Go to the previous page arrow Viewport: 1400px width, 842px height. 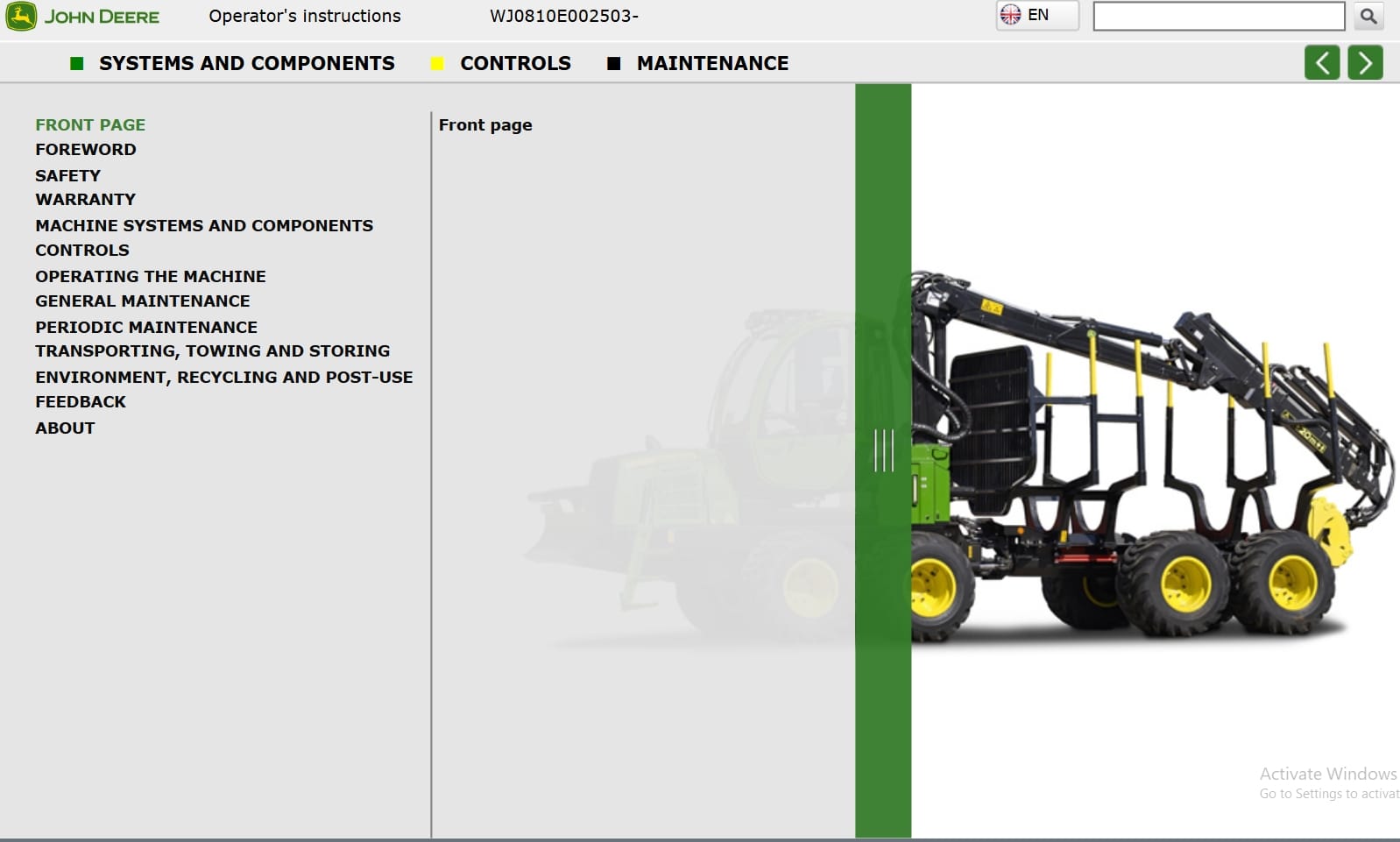point(1322,63)
